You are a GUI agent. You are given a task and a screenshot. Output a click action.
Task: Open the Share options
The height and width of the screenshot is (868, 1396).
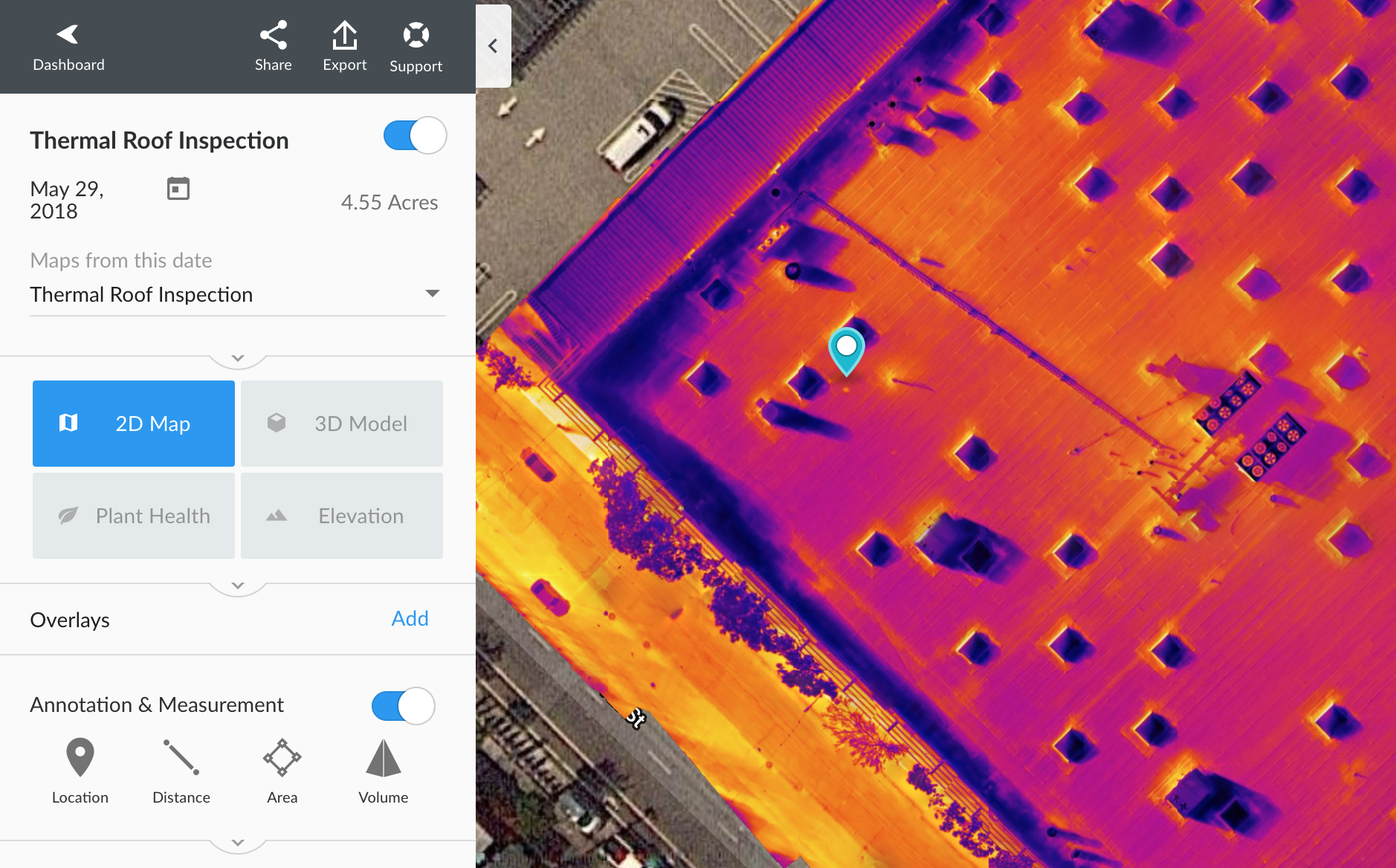click(x=273, y=45)
